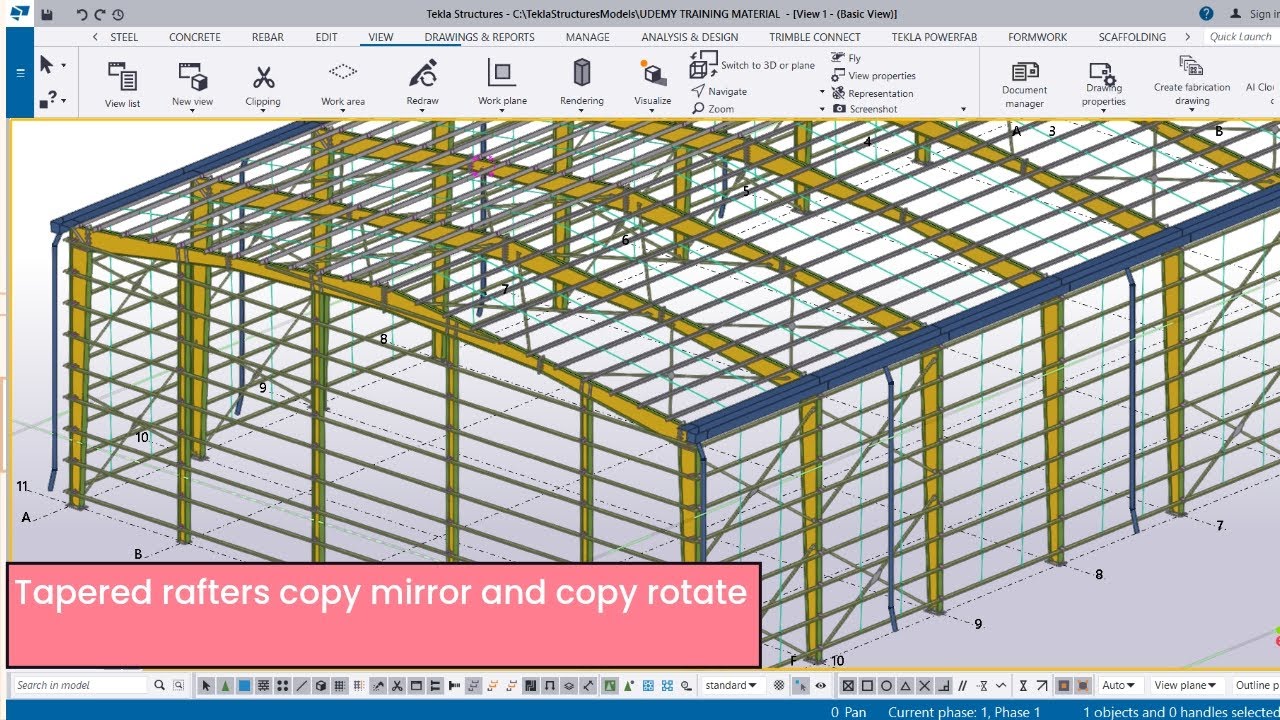This screenshot has width=1280, height=720.
Task: Open the View plane dropdown
Action: pos(1185,685)
